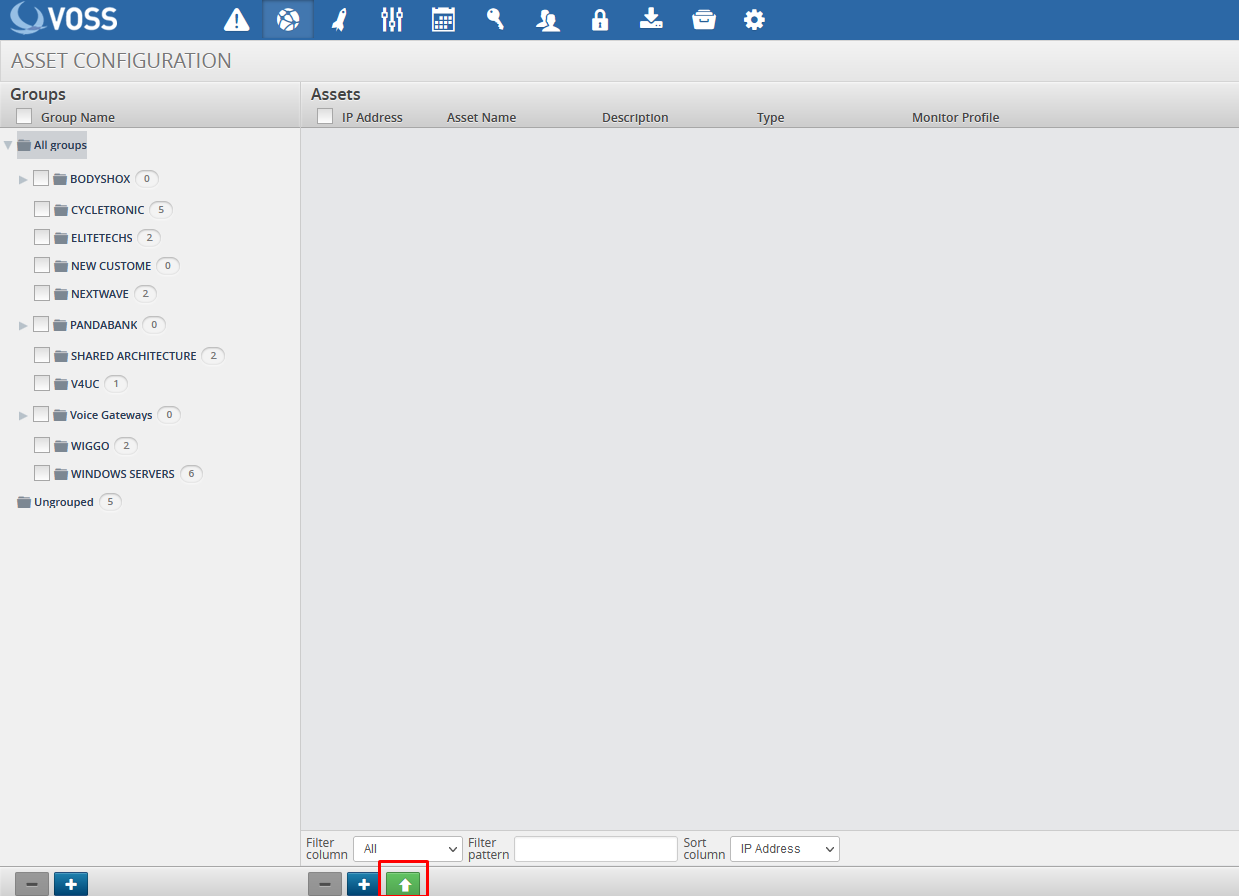Expand the BODYSHOX group
This screenshot has height=896, width=1239.
coord(23,180)
